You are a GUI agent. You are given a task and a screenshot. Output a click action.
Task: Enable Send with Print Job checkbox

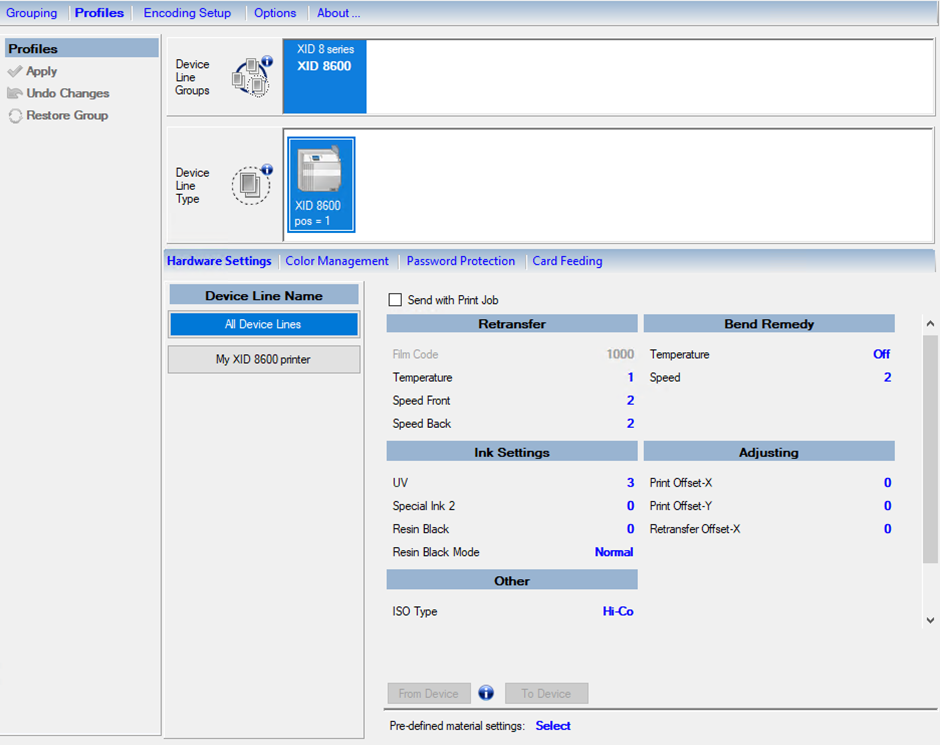click(x=395, y=300)
